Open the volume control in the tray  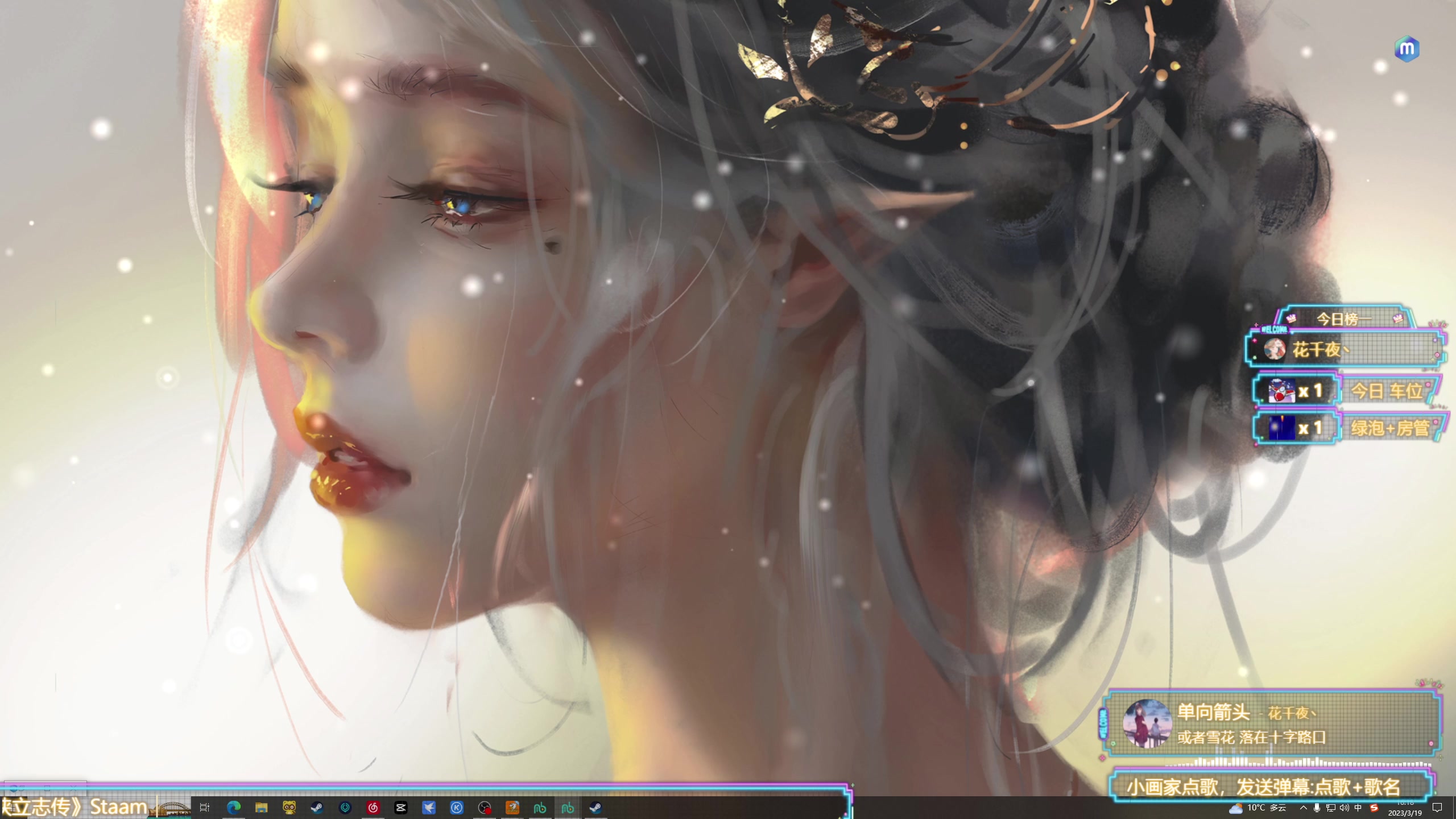[1345, 808]
